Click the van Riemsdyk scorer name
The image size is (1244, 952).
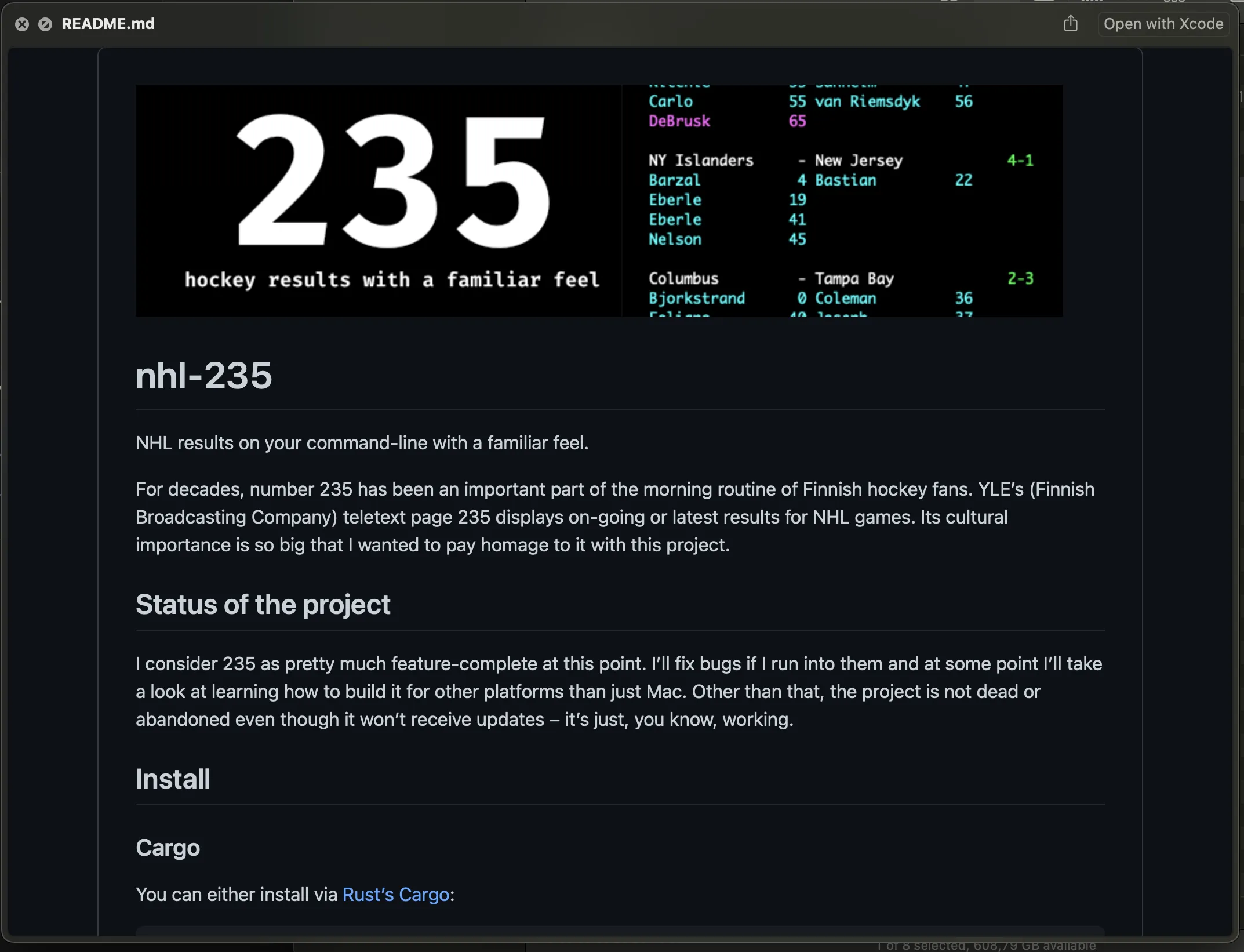tap(867, 101)
